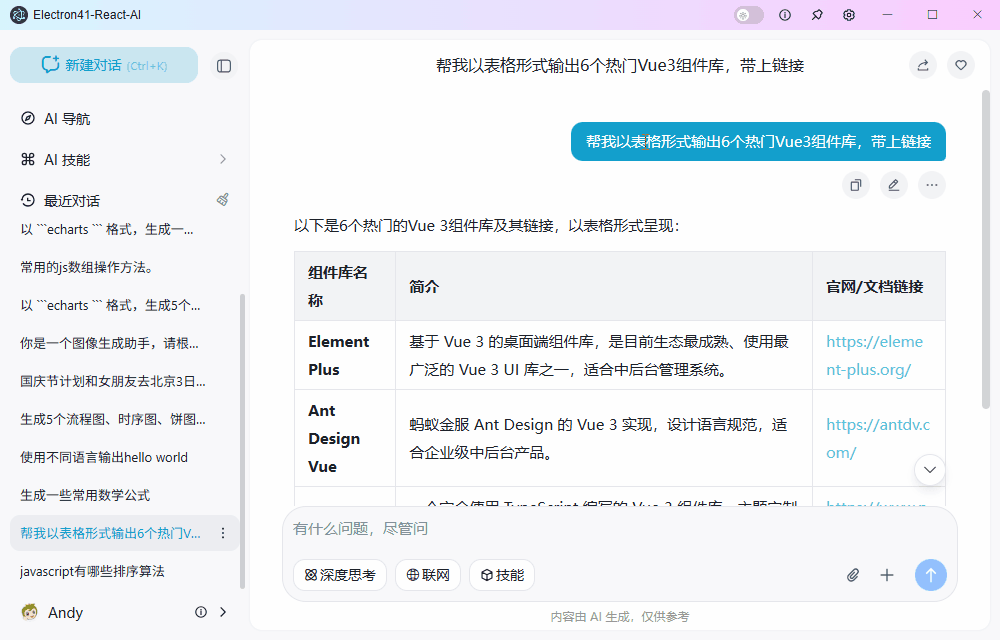Viewport: 1000px width, 640px height.
Task: Click the blue user message bubble
Action: (x=758, y=142)
